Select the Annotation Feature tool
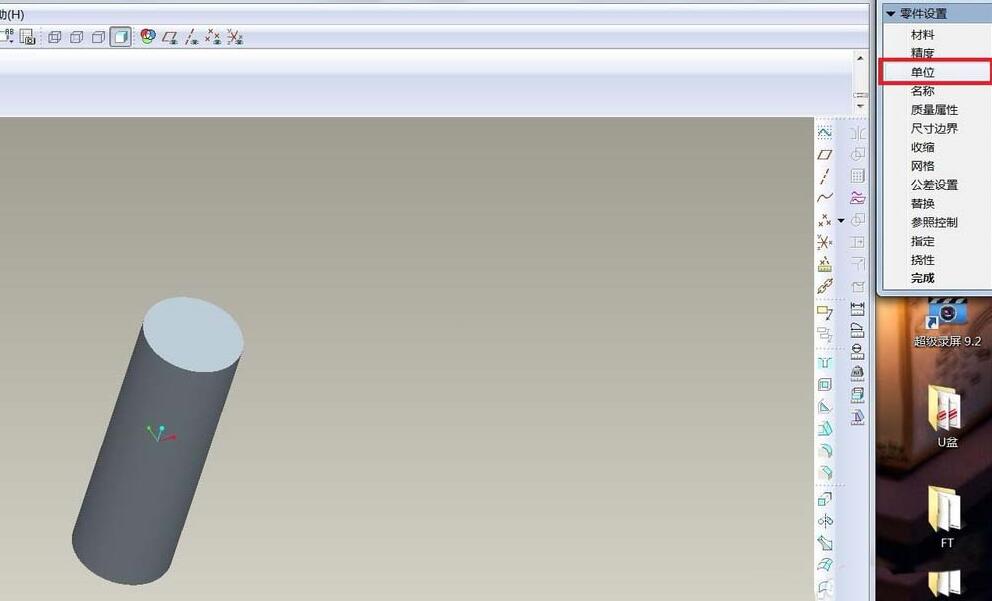Image resolution: width=992 pixels, height=601 pixels. pos(824,312)
